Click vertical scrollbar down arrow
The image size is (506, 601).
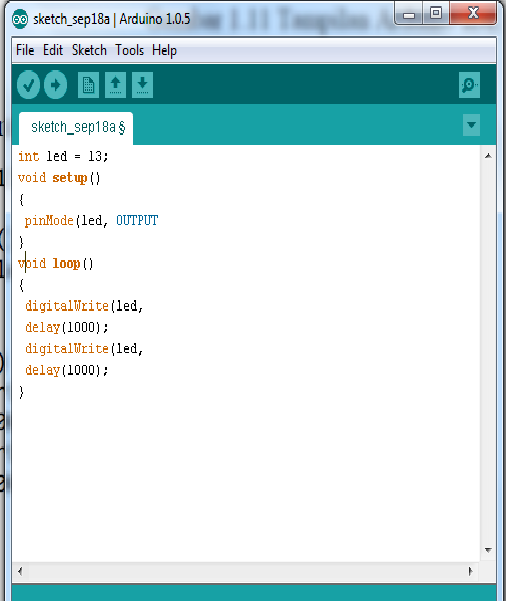488,550
